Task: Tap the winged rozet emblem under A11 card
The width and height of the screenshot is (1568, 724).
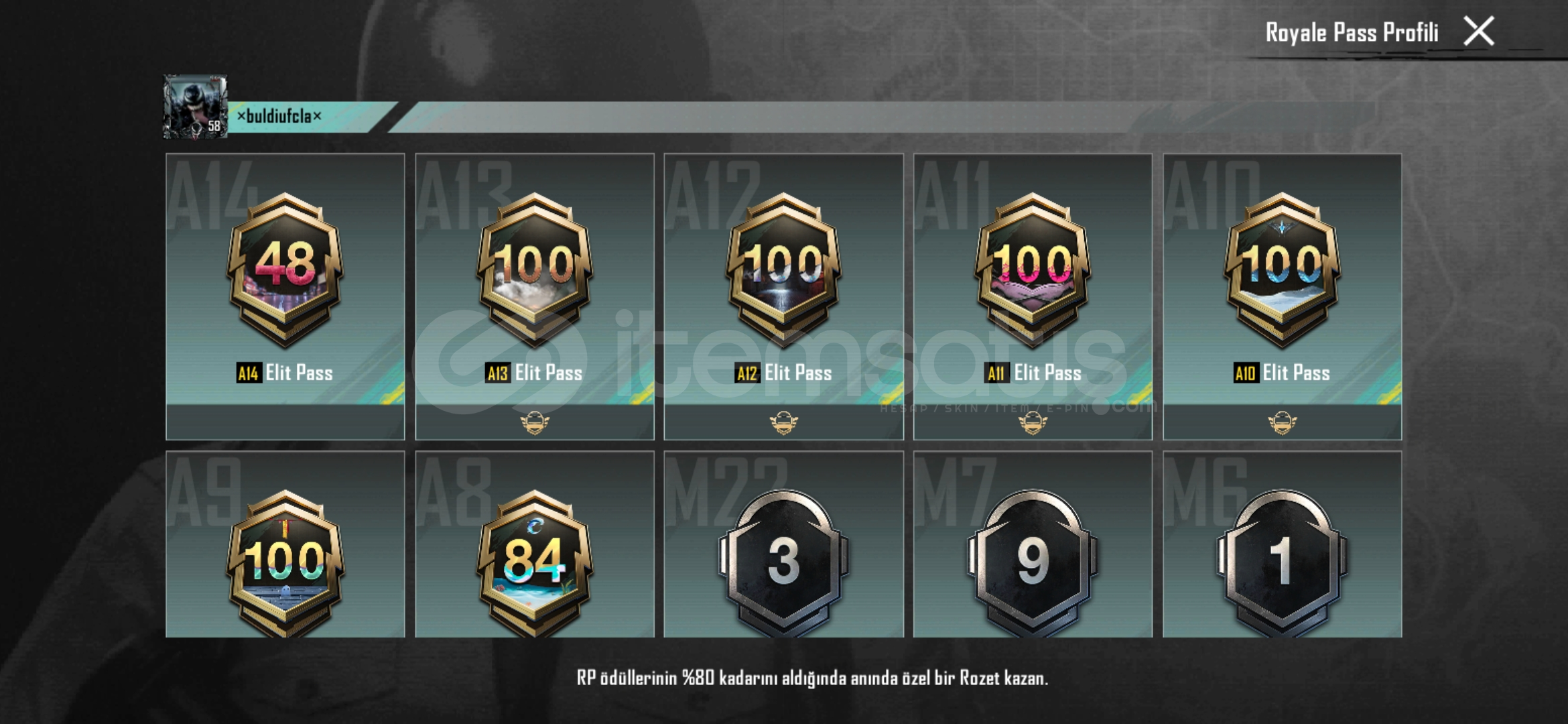Action: 1033,423
